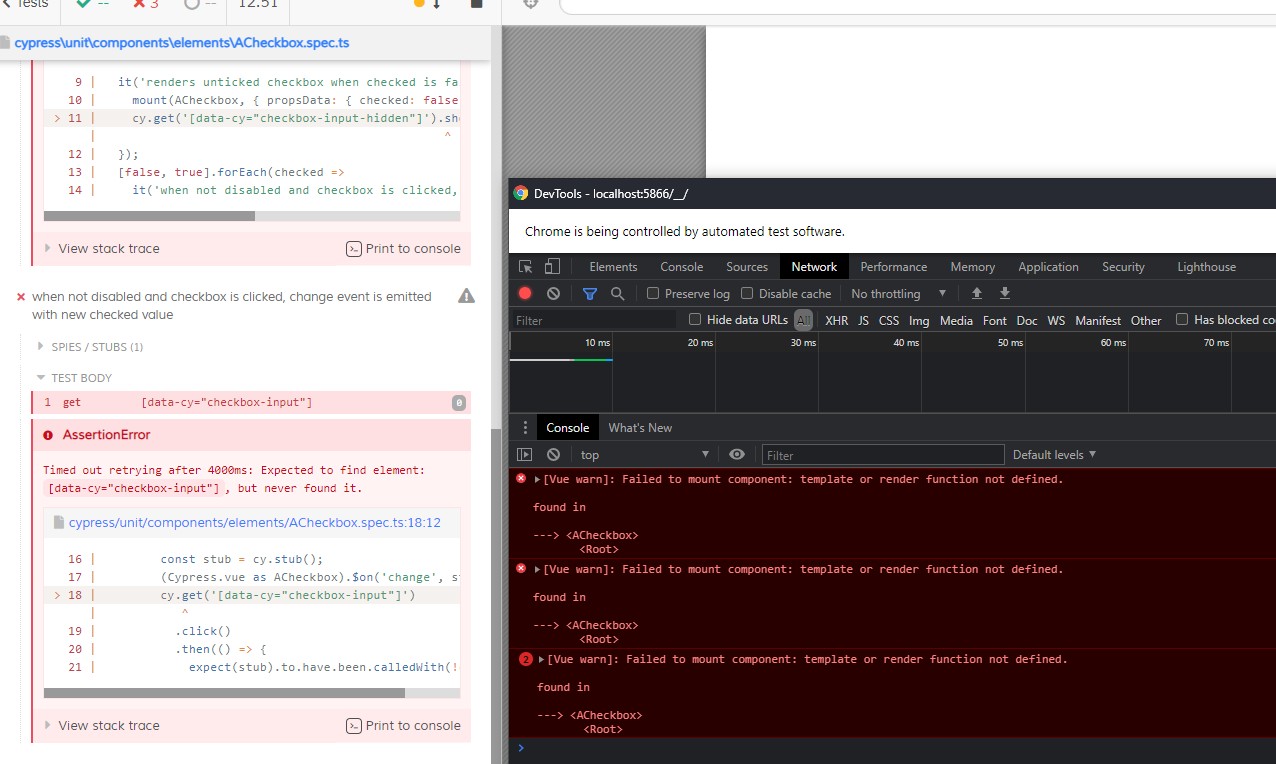Switch to the Performance tab
The width and height of the screenshot is (1276, 764).
click(x=893, y=266)
